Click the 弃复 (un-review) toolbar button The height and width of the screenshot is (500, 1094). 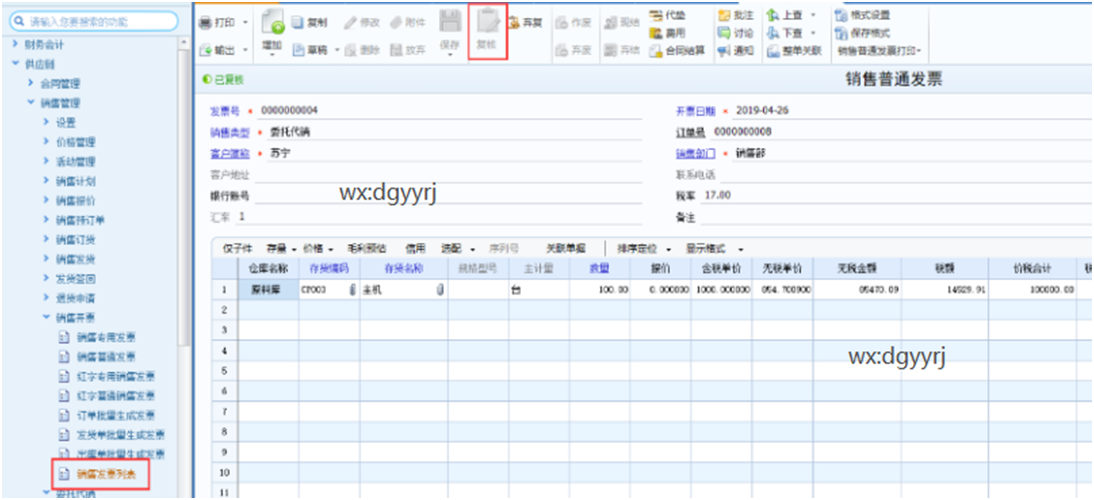click(527, 22)
